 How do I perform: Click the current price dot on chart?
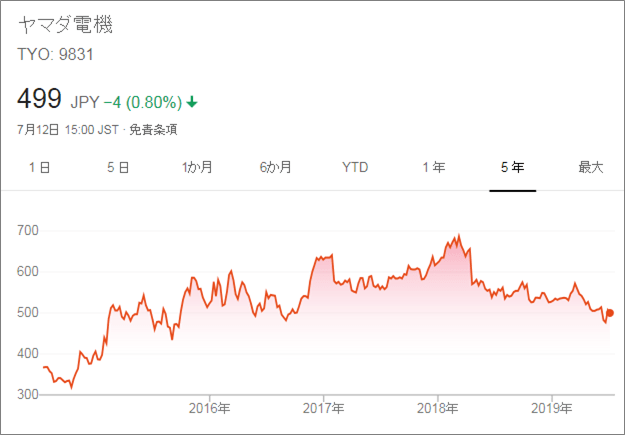[610, 313]
